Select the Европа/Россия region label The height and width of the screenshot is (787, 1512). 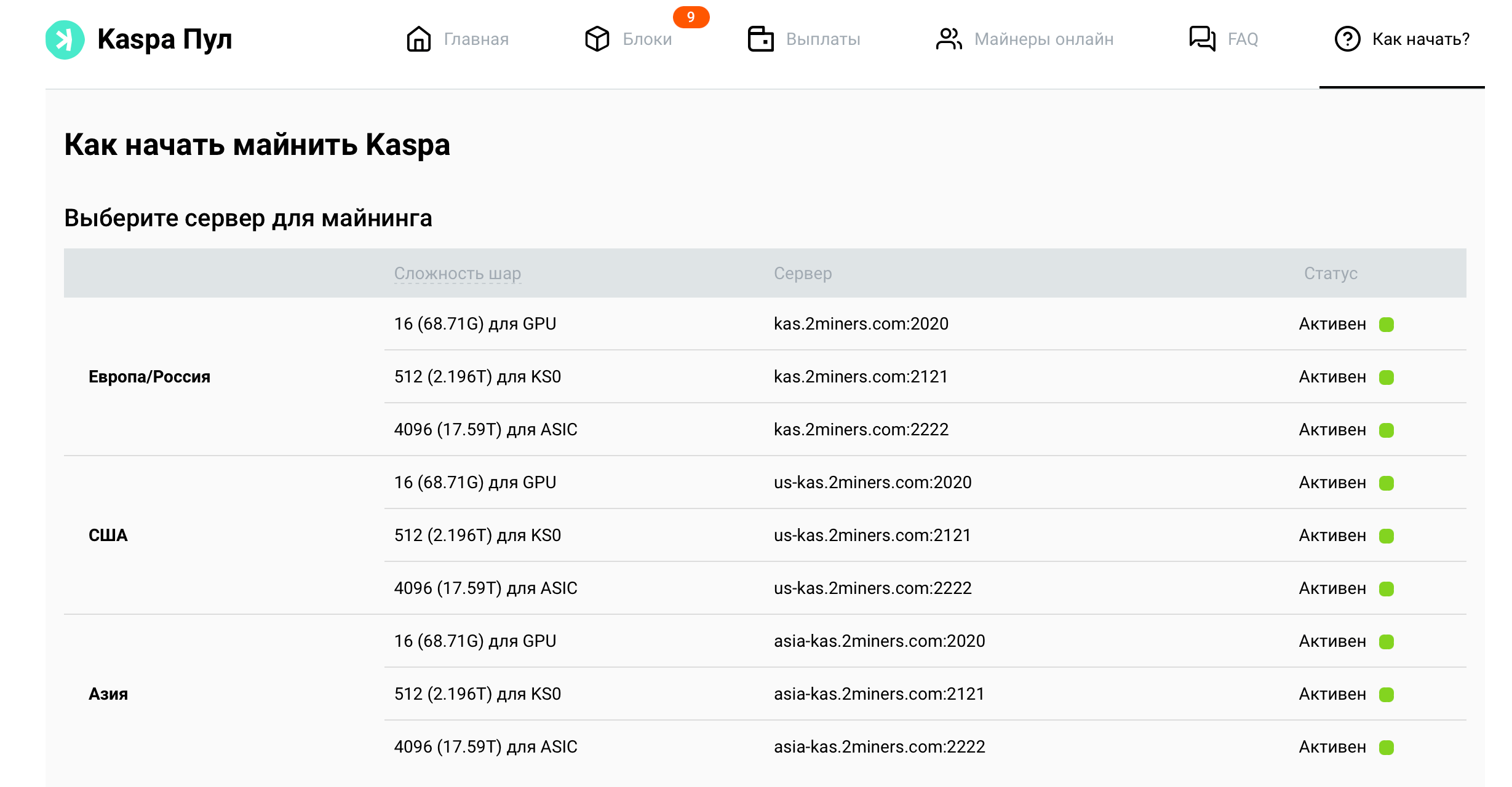(149, 377)
